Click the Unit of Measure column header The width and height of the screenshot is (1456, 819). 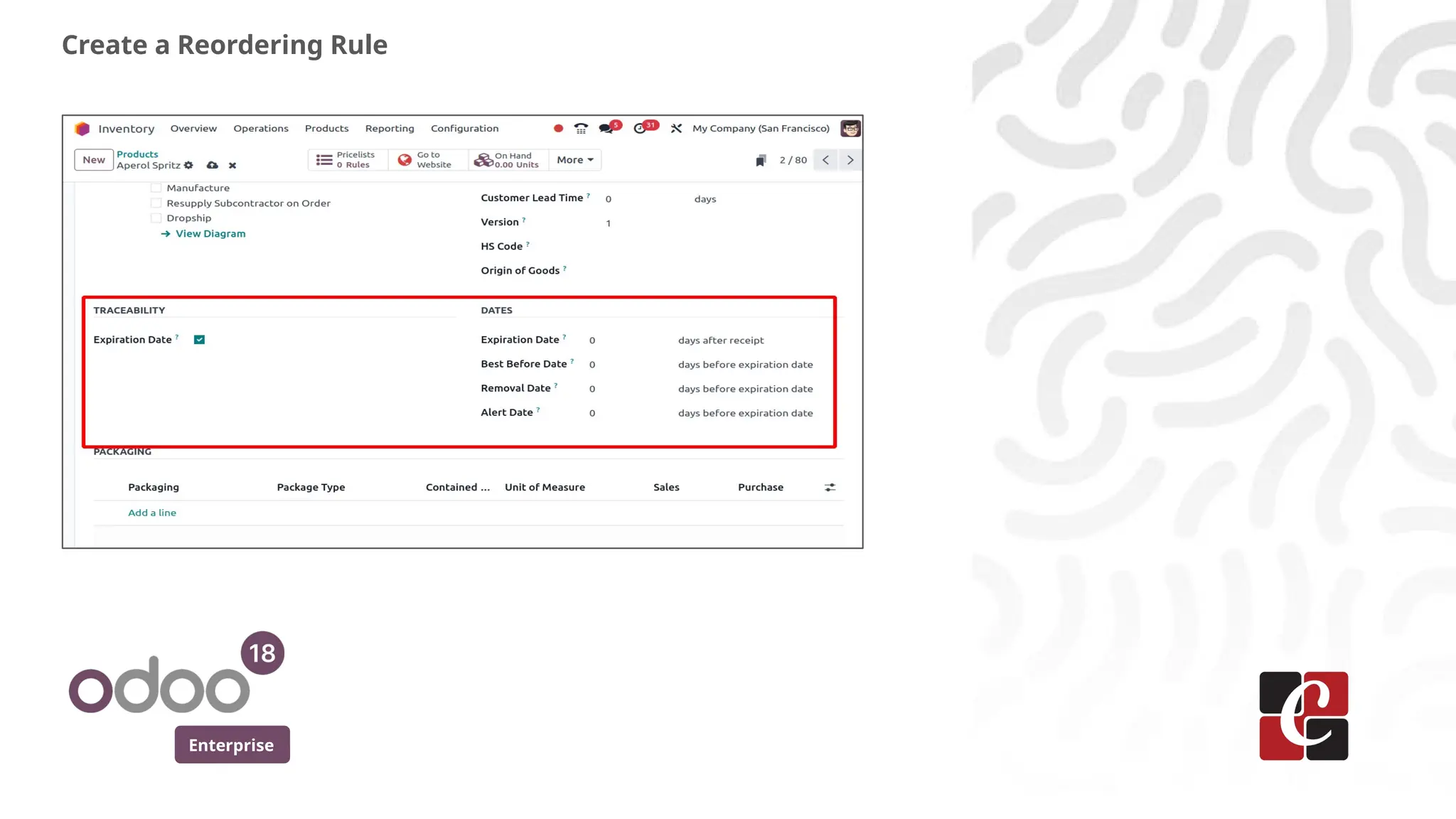point(545,487)
